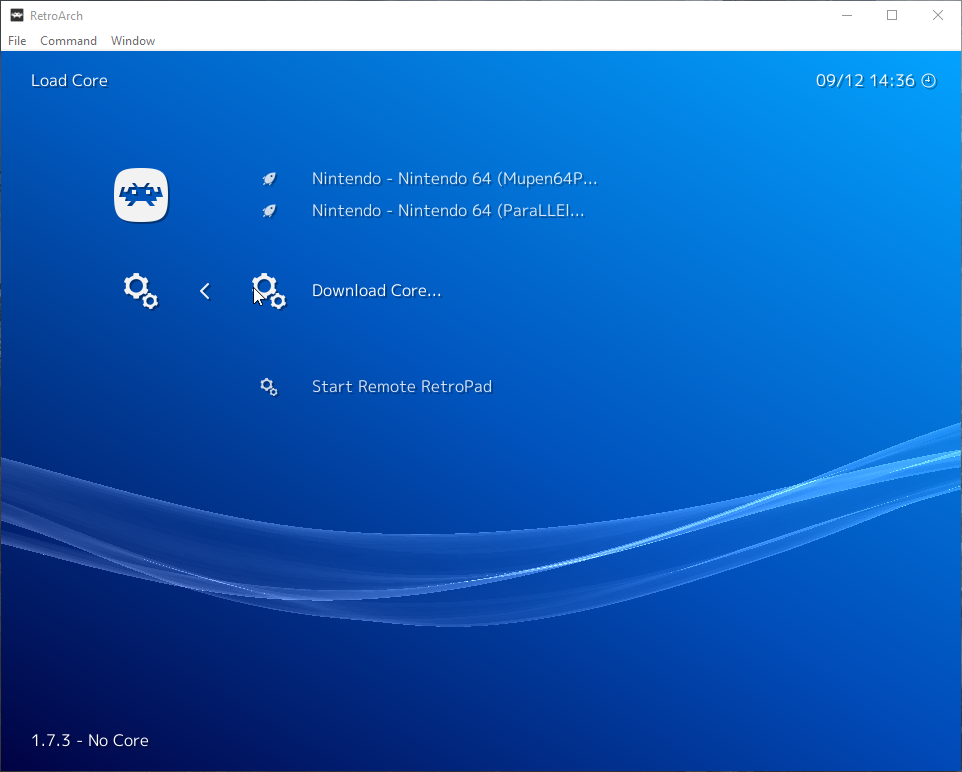Open the Window menu

tap(133, 41)
